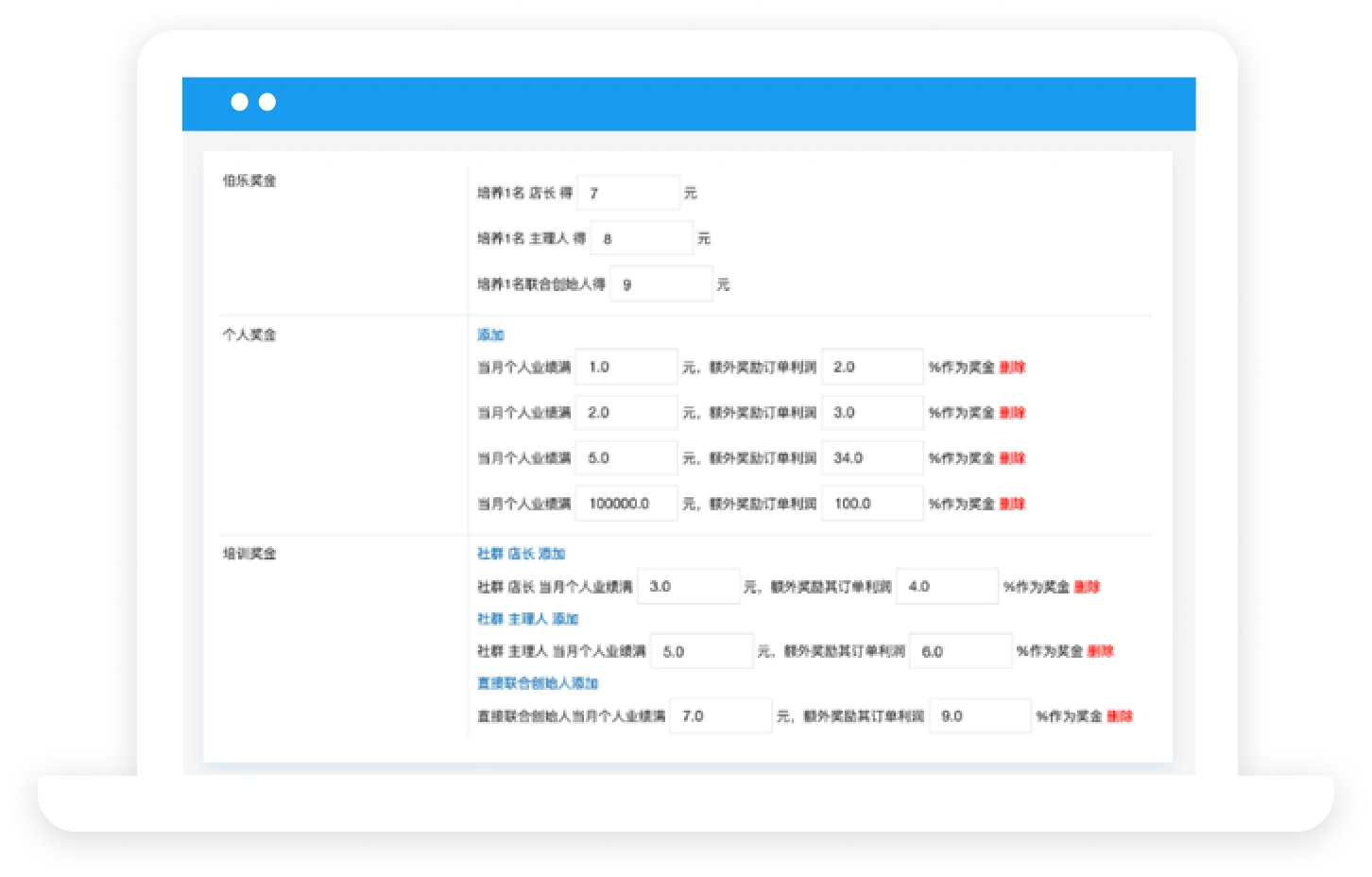Delete the 个人奖金 row with 100000.0
This screenshot has height=877, width=1372.
(x=1012, y=504)
